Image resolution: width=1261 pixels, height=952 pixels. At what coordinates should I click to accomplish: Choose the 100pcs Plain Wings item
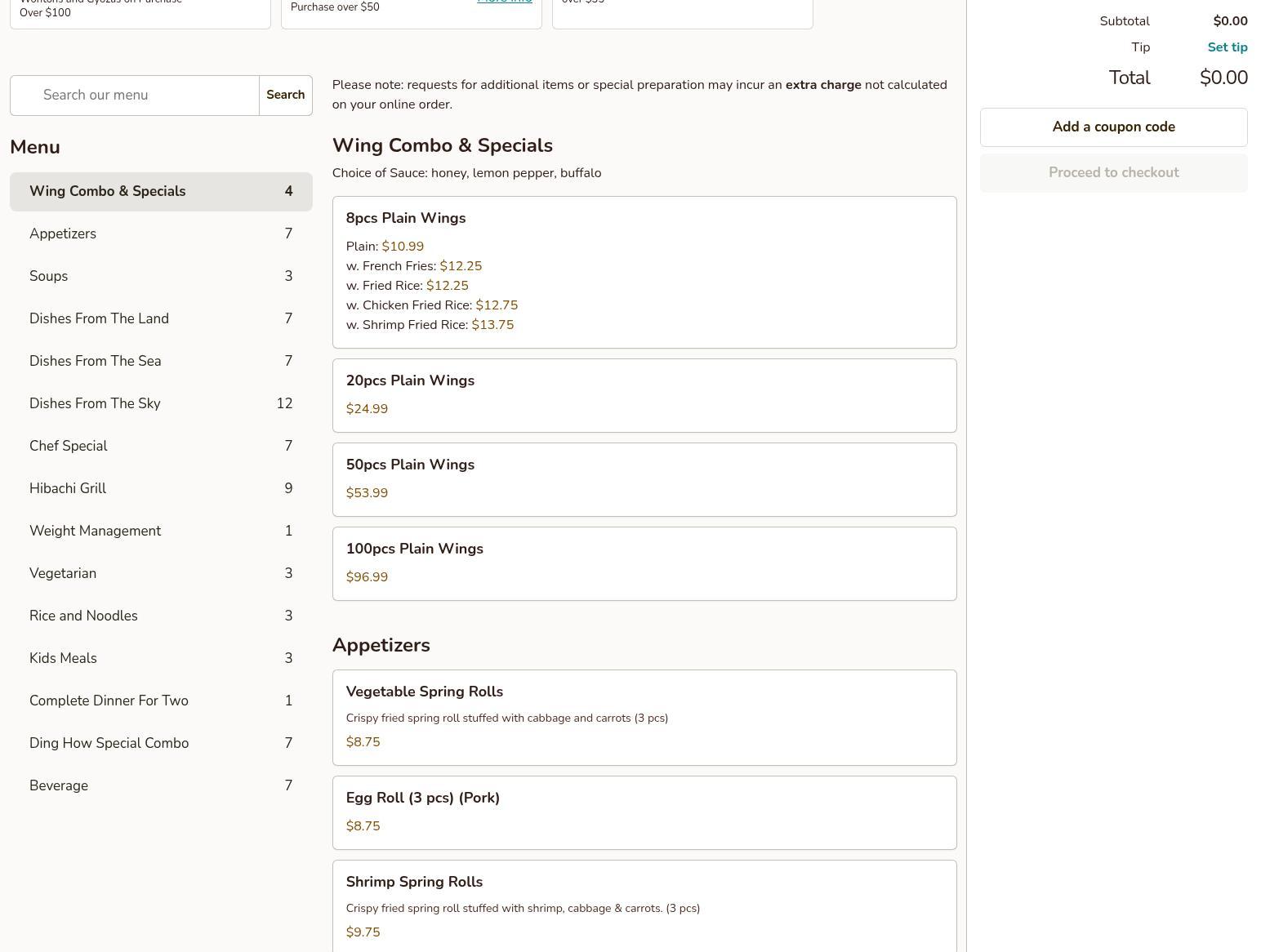tap(644, 563)
